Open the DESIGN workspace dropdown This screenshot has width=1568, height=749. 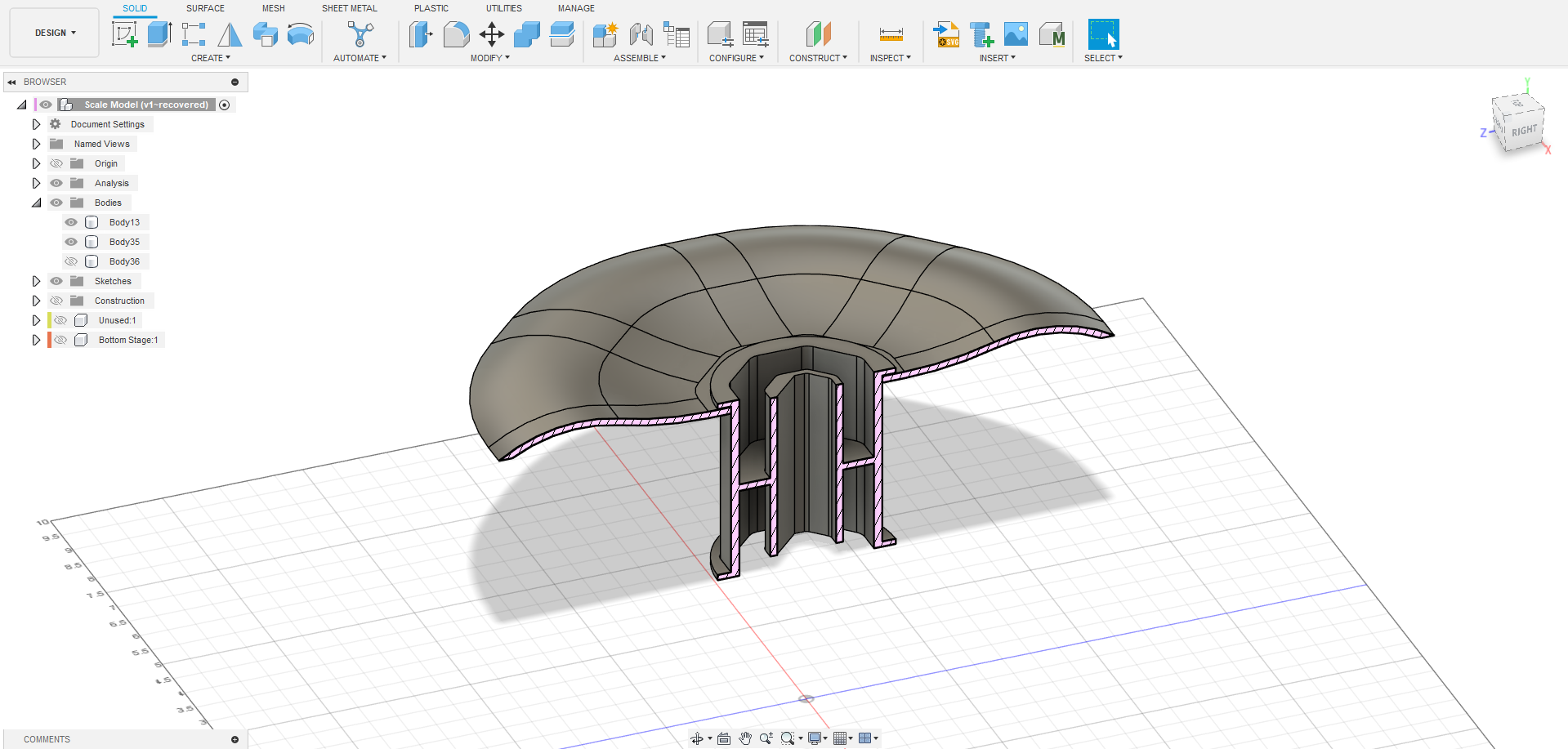pyautogui.click(x=55, y=33)
